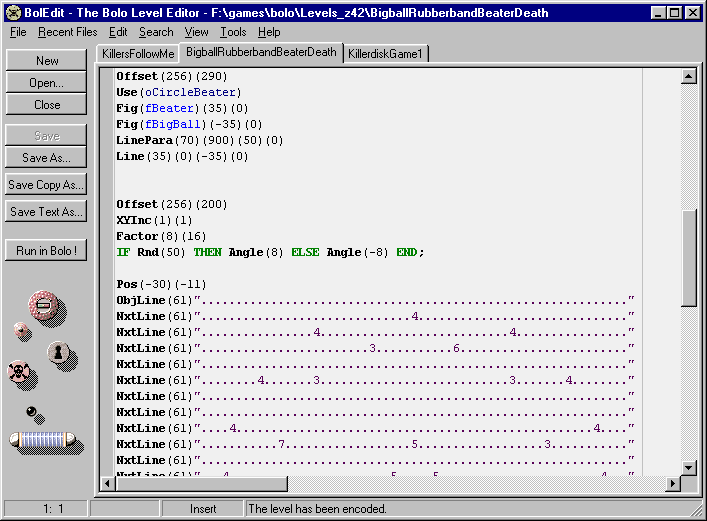Click the LinePara(70)(900)(50)(0) line
This screenshot has height=521, width=707.
[x=200, y=140]
